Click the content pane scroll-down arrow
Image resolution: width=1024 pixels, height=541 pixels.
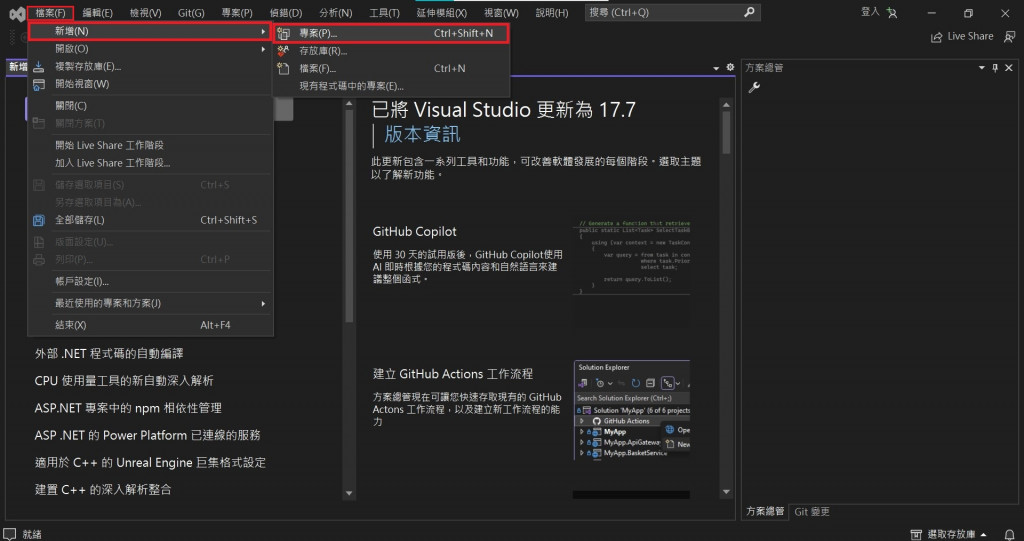726,492
